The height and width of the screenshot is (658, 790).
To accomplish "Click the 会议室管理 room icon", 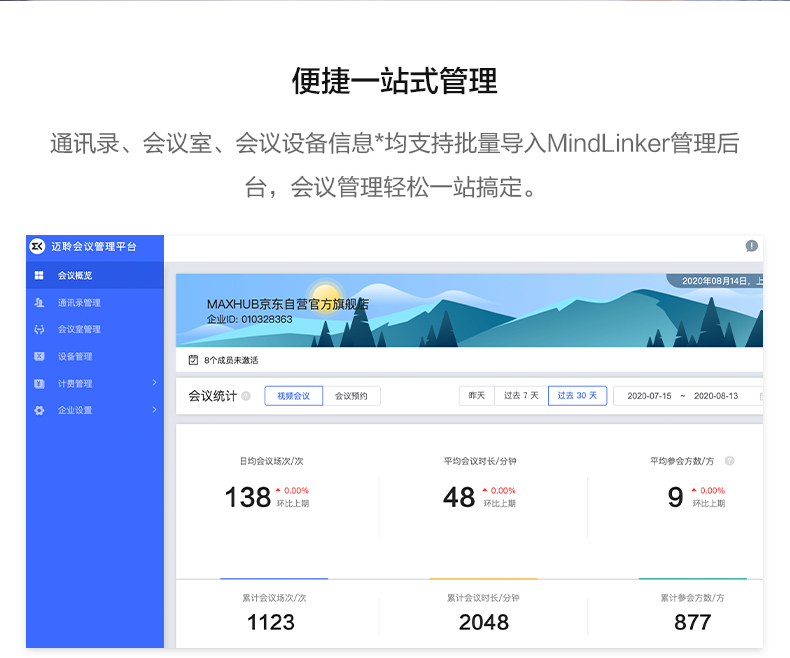I will click(x=39, y=329).
